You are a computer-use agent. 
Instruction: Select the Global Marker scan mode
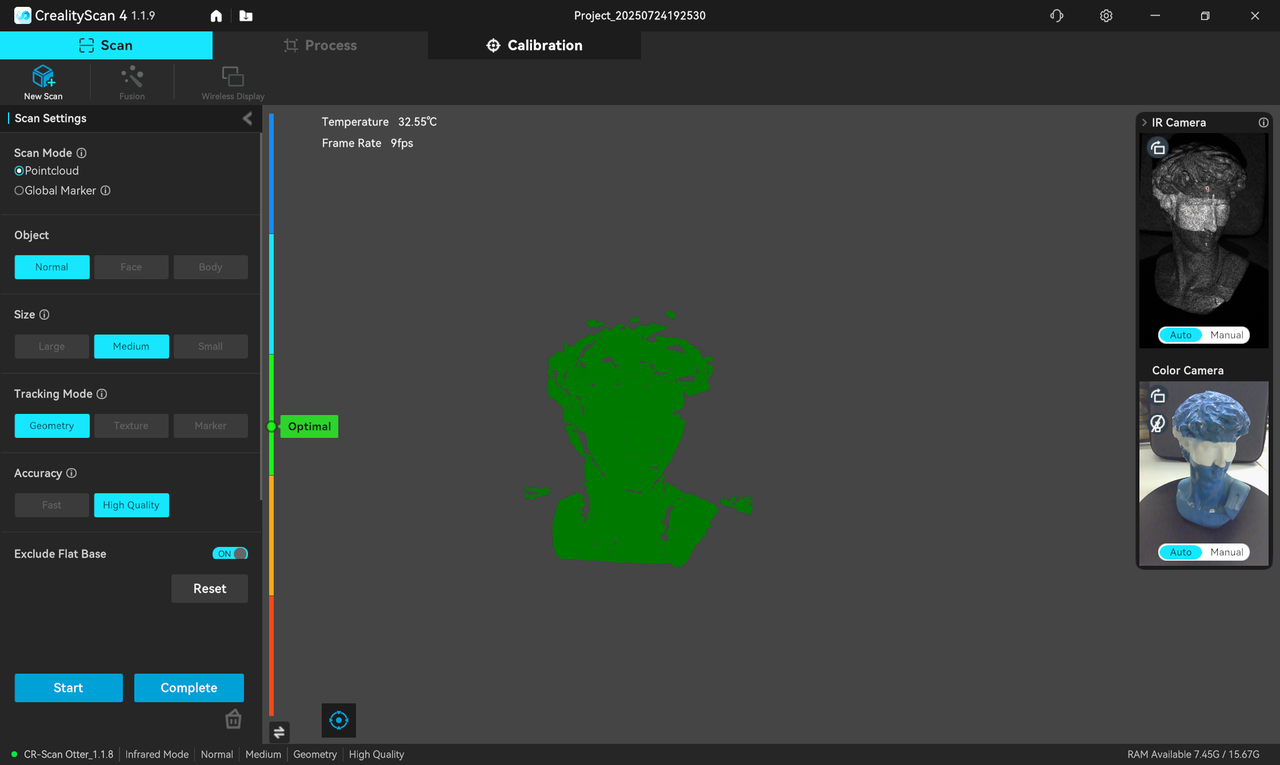[19, 190]
